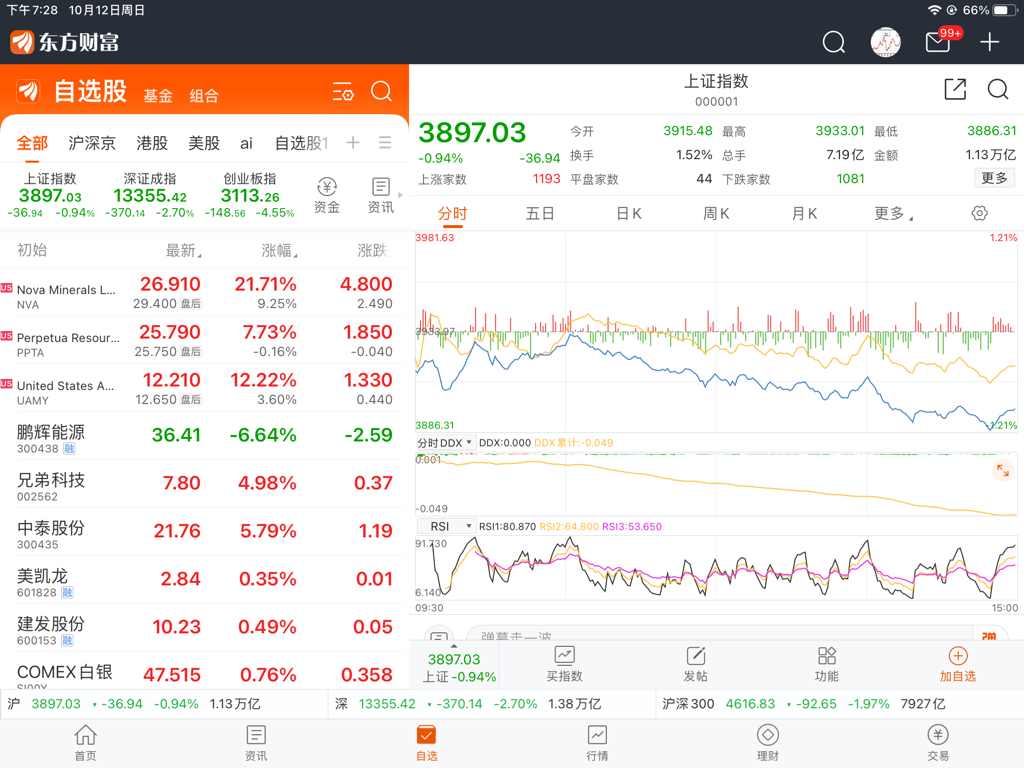1024x768 pixels.
Task: Open the 交易 trading tab
Action: (938, 743)
